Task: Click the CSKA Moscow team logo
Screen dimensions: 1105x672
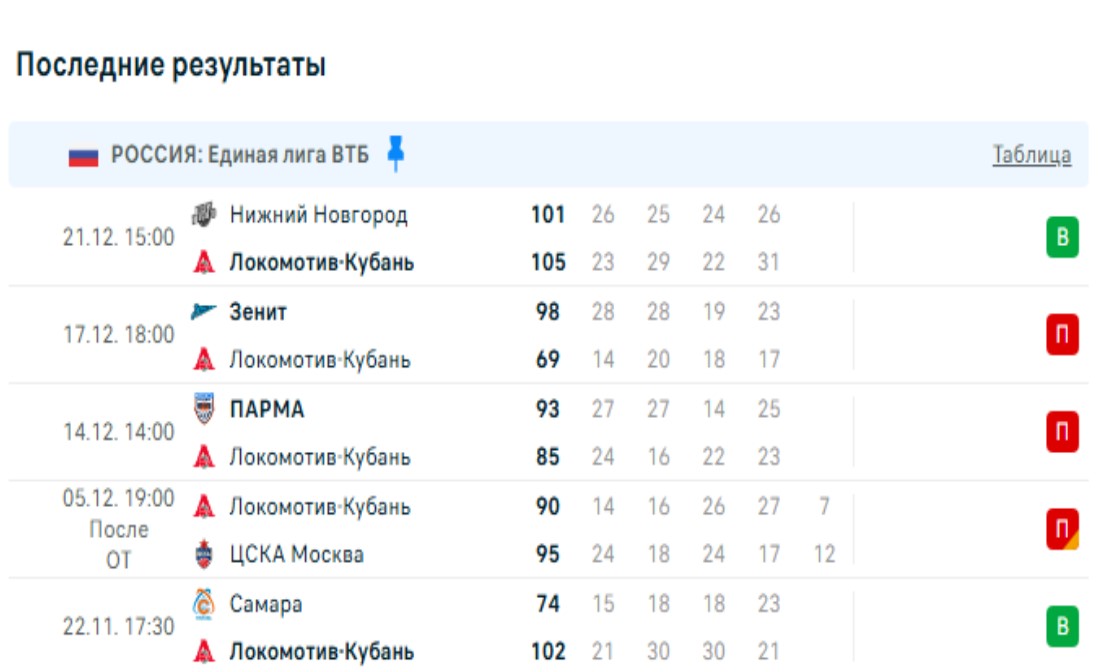Action: tap(204, 554)
